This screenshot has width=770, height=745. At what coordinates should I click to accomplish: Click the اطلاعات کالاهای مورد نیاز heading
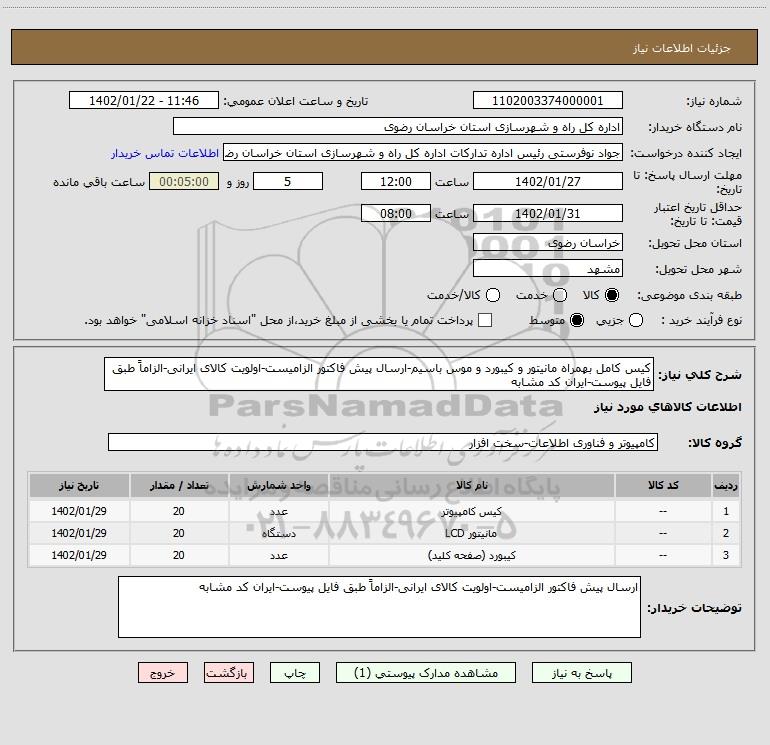[667, 407]
